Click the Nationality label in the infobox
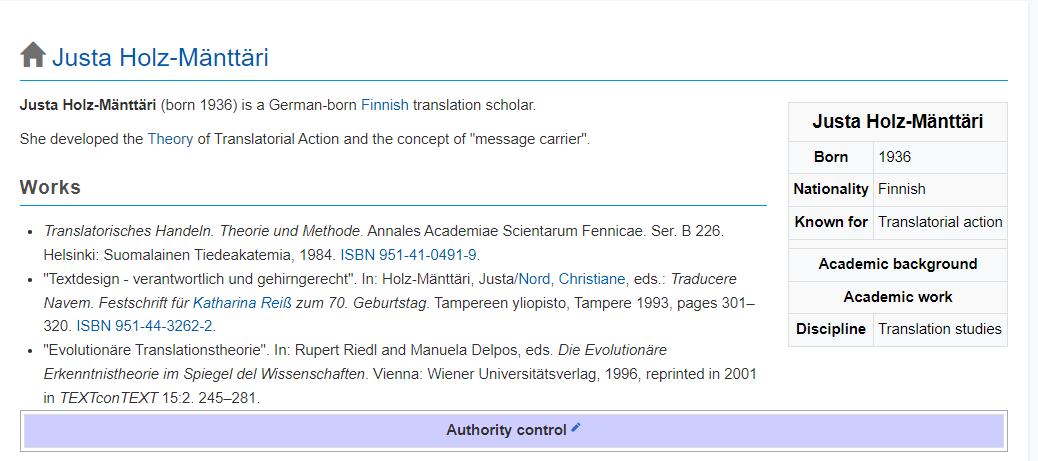Image resolution: width=1038 pixels, height=461 pixels. click(x=831, y=189)
